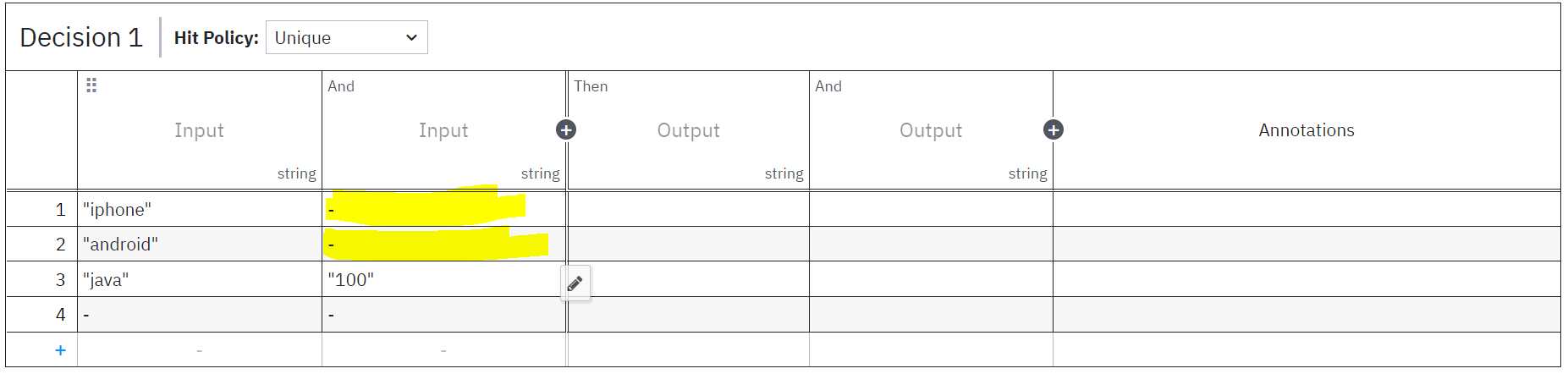Select the "android" cell in row 2

199,245
